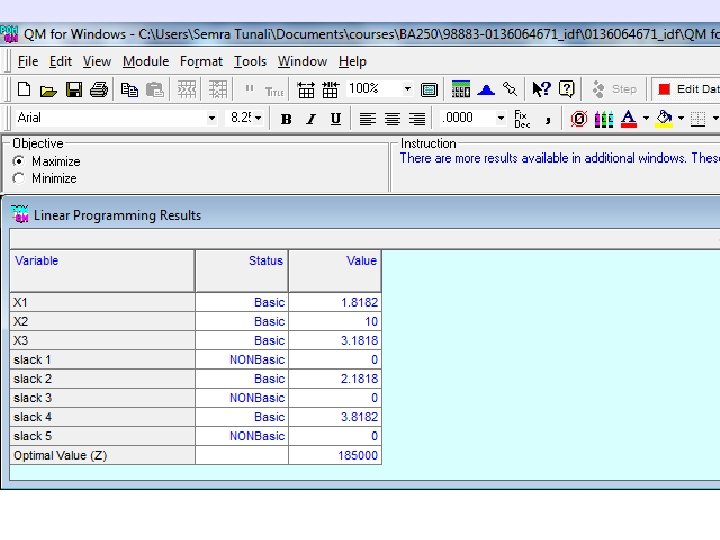Click the Edit Data button
The image size is (720, 540).
coord(687,89)
